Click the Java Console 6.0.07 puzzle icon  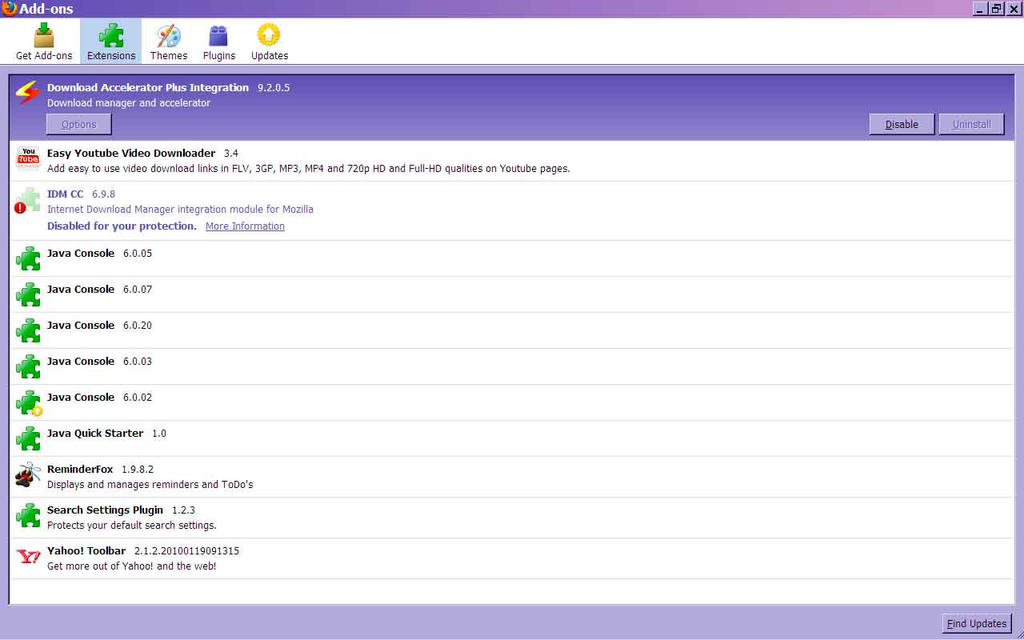pyautogui.click(x=28, y=295)
